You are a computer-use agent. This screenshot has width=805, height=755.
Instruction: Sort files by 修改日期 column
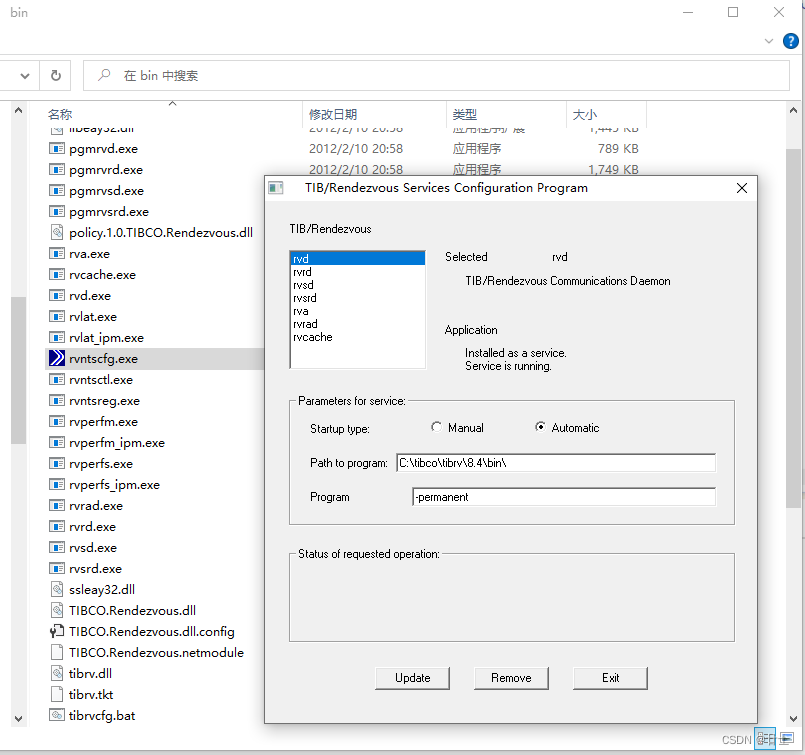[x=333, y=114]
